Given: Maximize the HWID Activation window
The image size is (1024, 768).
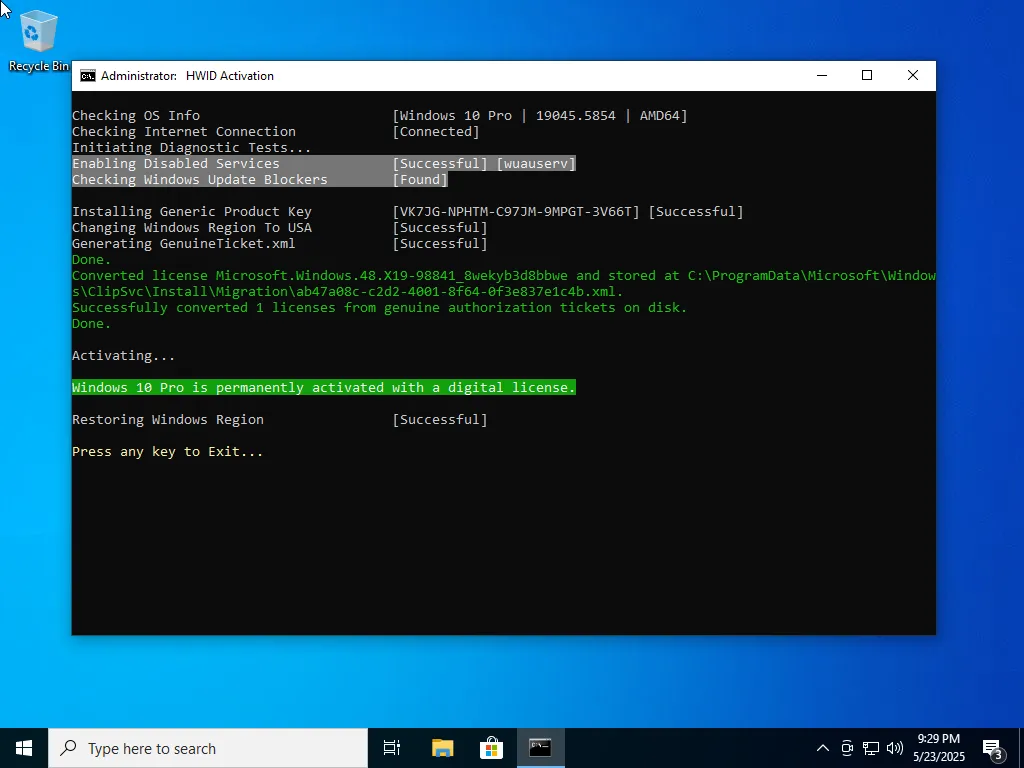Looking at the screenshot, I should pyautogui.click(x=867, y=76).
